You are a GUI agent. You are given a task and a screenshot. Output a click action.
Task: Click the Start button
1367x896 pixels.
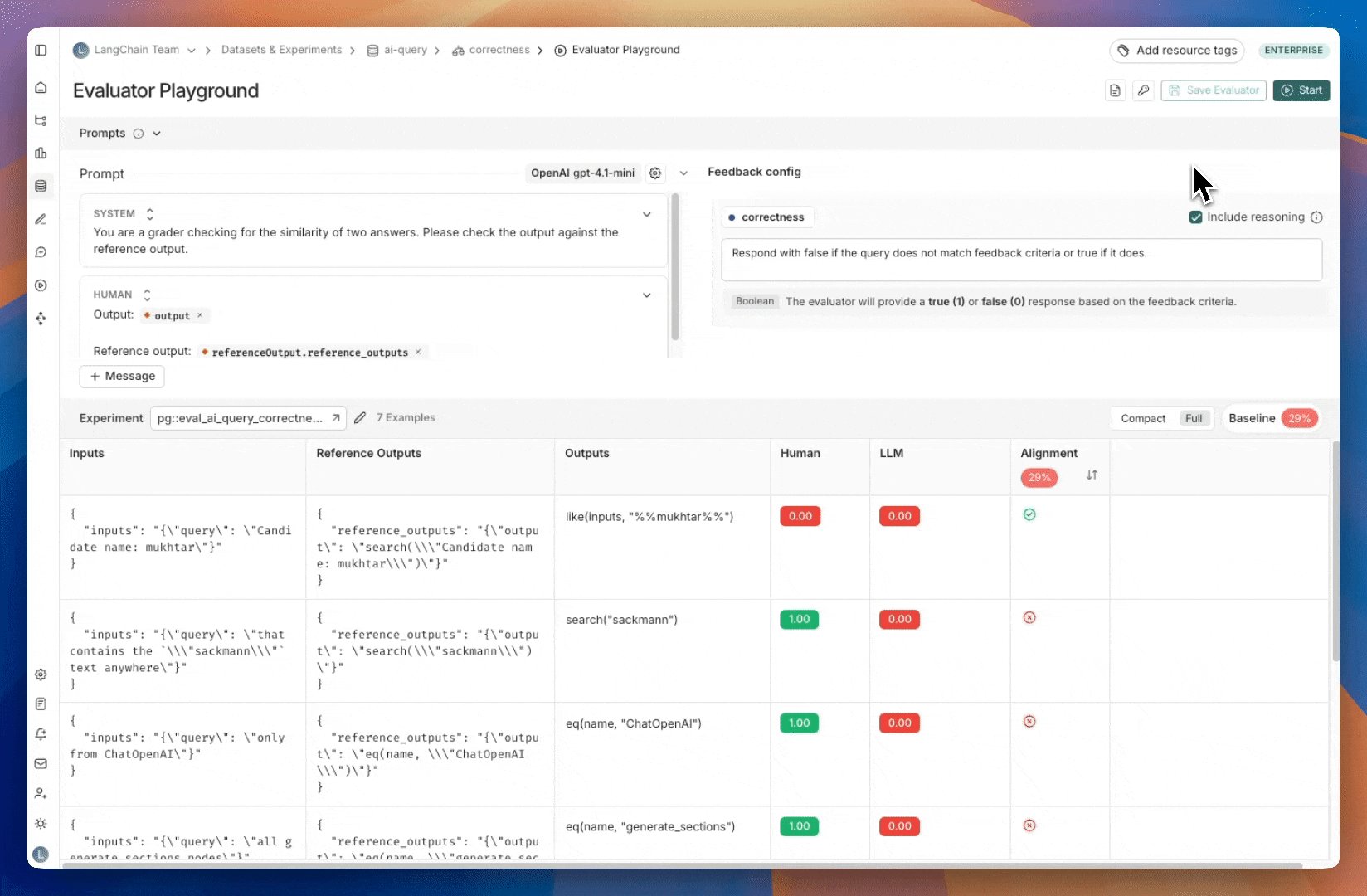(x=1301, y=90)
